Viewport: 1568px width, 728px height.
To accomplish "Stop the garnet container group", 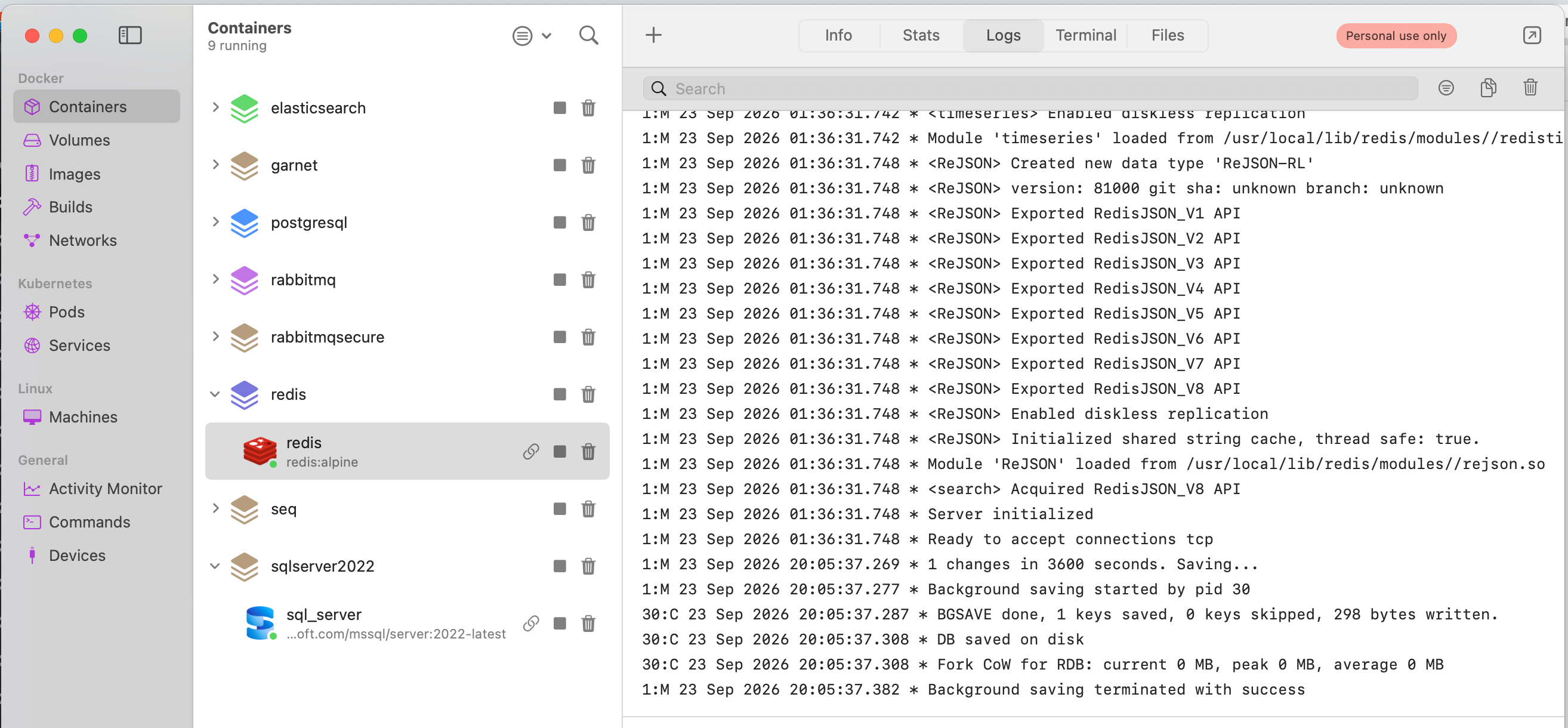I will tap(560, 165).
